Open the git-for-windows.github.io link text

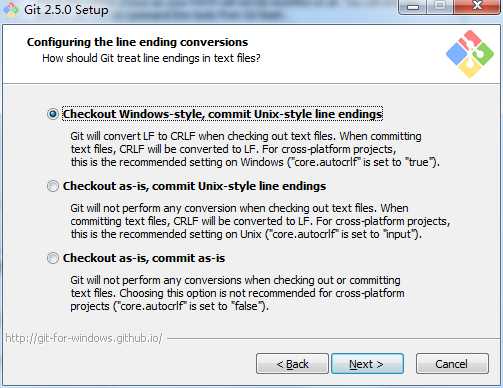pyautogui.click(x=84, y=338)
